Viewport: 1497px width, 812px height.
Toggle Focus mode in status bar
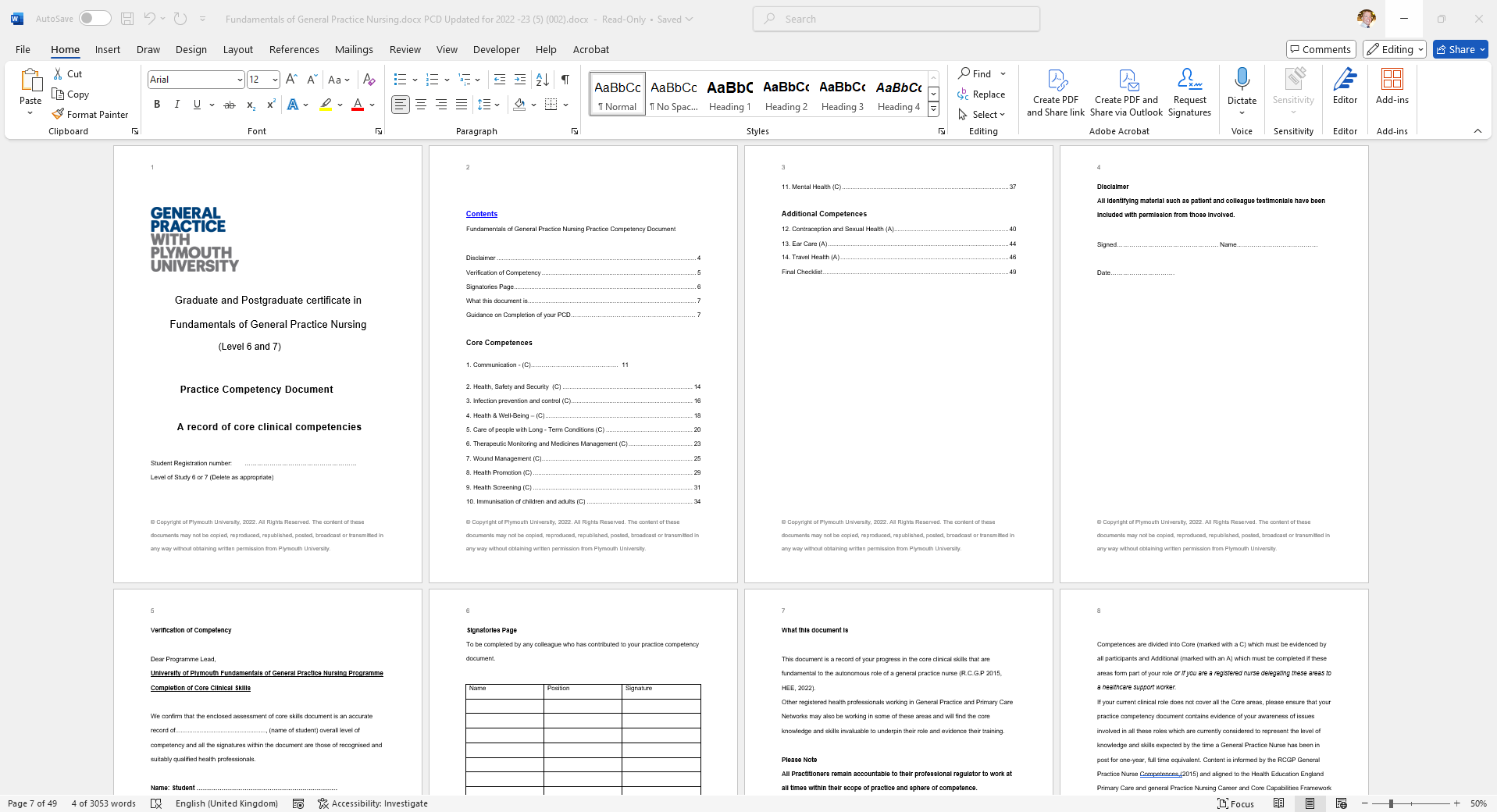1235,803
